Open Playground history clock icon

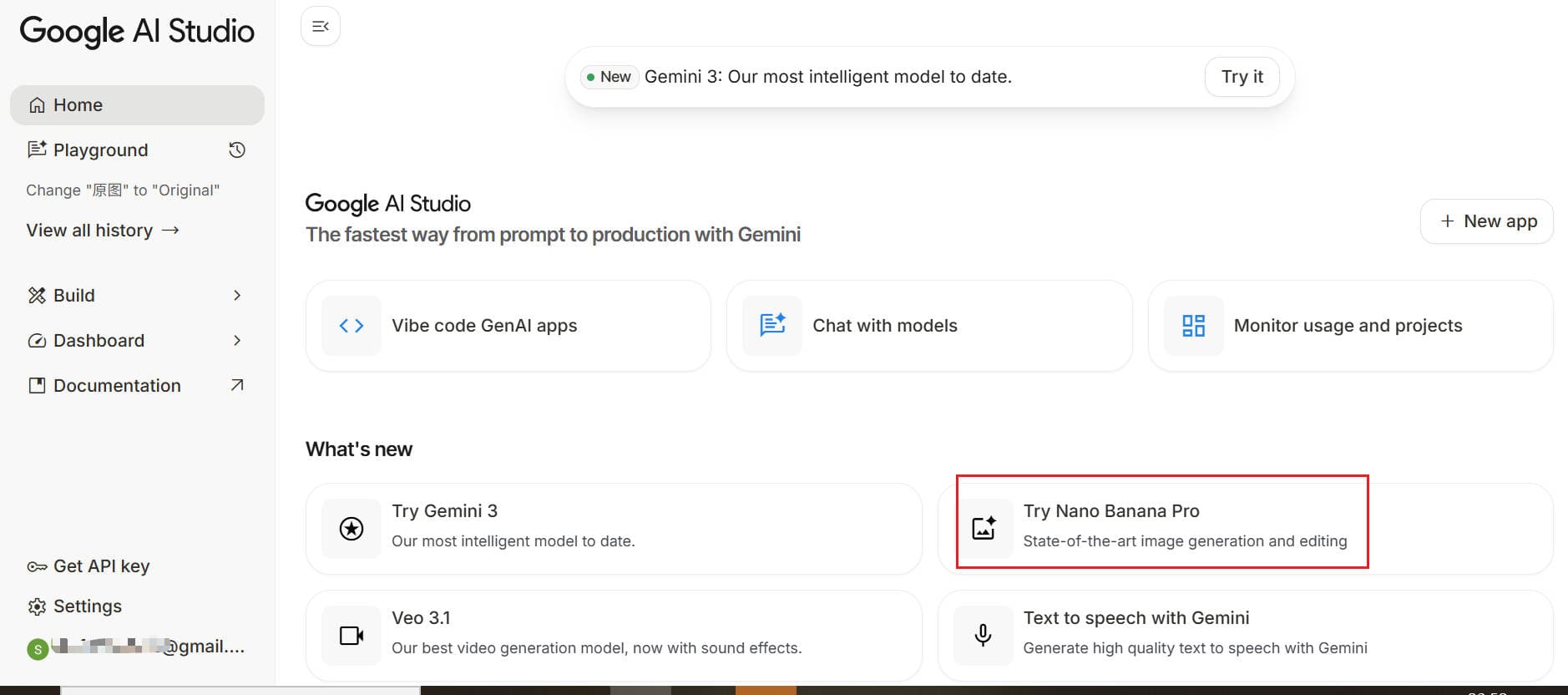tap(237, 150)
